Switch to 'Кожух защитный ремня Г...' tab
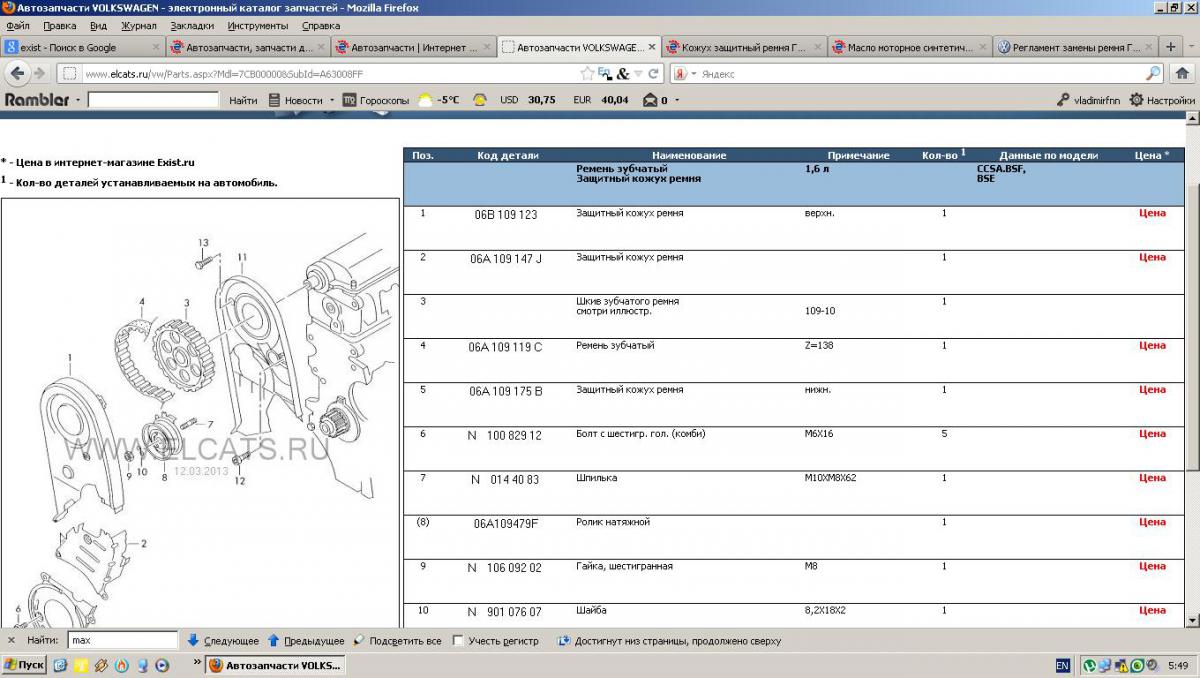The width and height of the screenshot is (1200, 678). (x=743, y=47)
